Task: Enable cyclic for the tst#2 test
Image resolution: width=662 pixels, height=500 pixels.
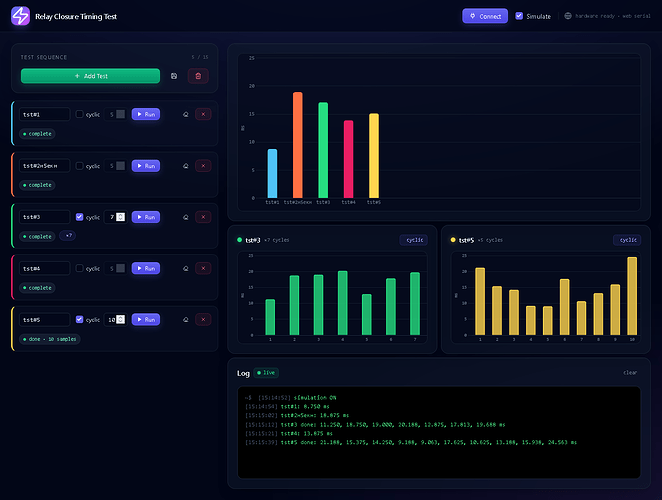Action: click(79, 166)
